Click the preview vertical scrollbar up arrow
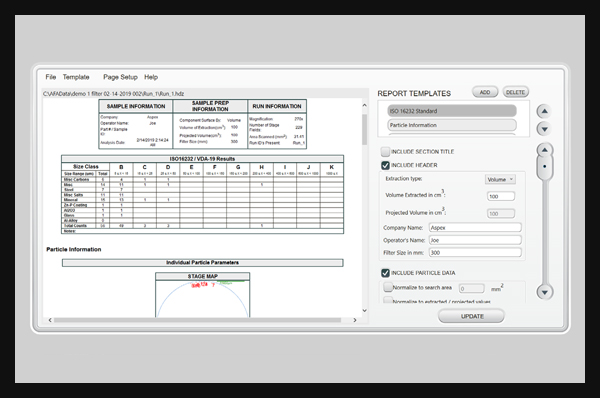Screen dimensions: 600x398 tap(364, 105)
